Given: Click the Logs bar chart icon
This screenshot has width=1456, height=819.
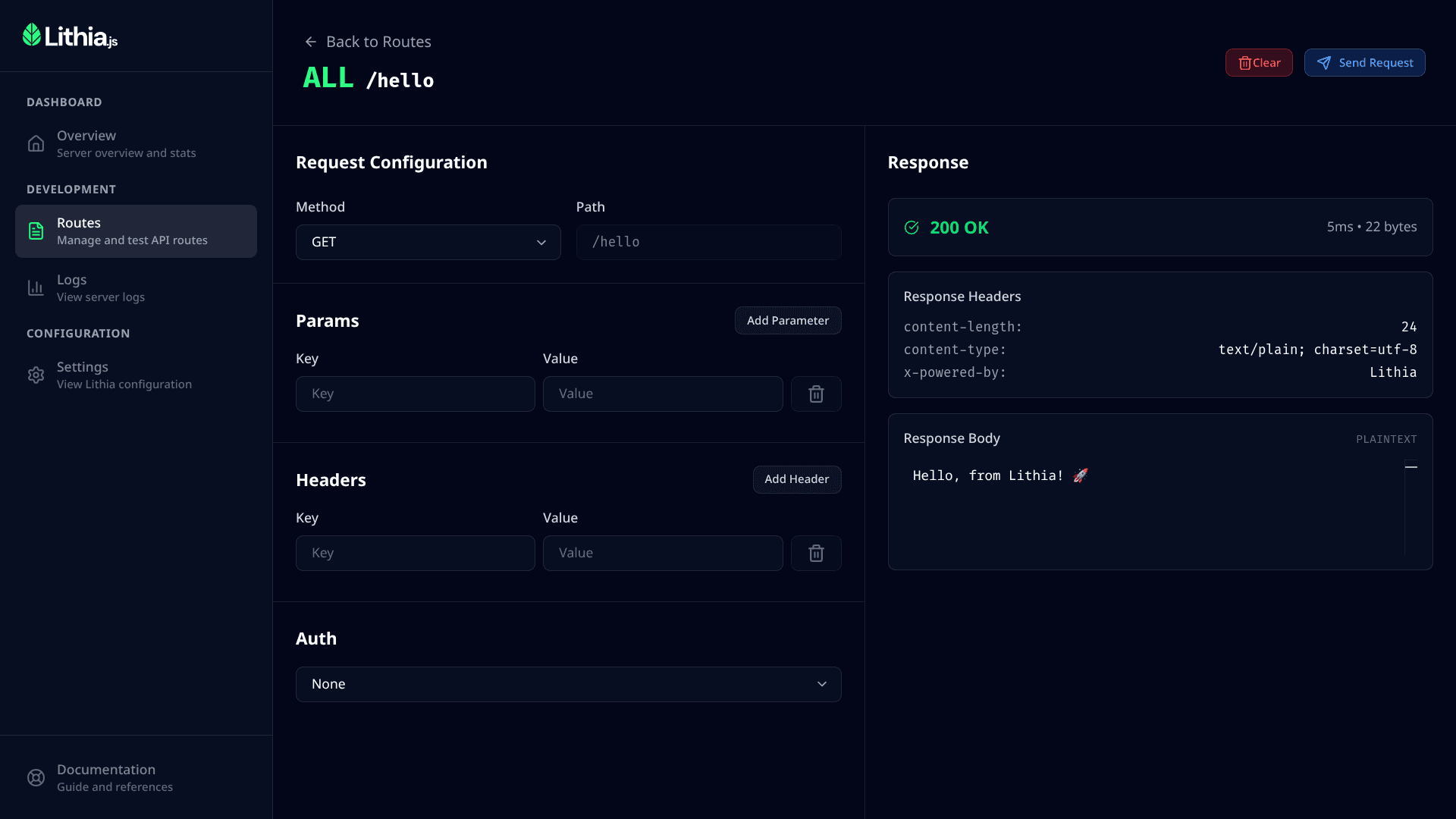Looking at the screenshot, I should click(36, 288).
